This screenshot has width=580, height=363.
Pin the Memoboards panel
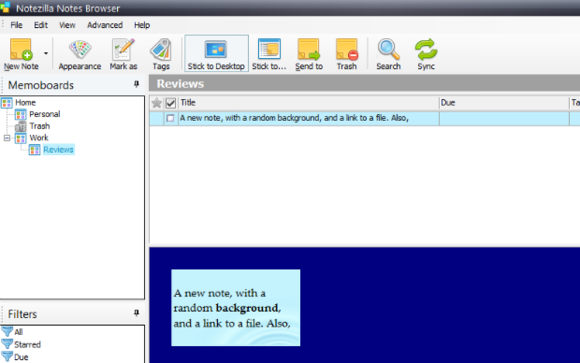(x=136, y=84)
